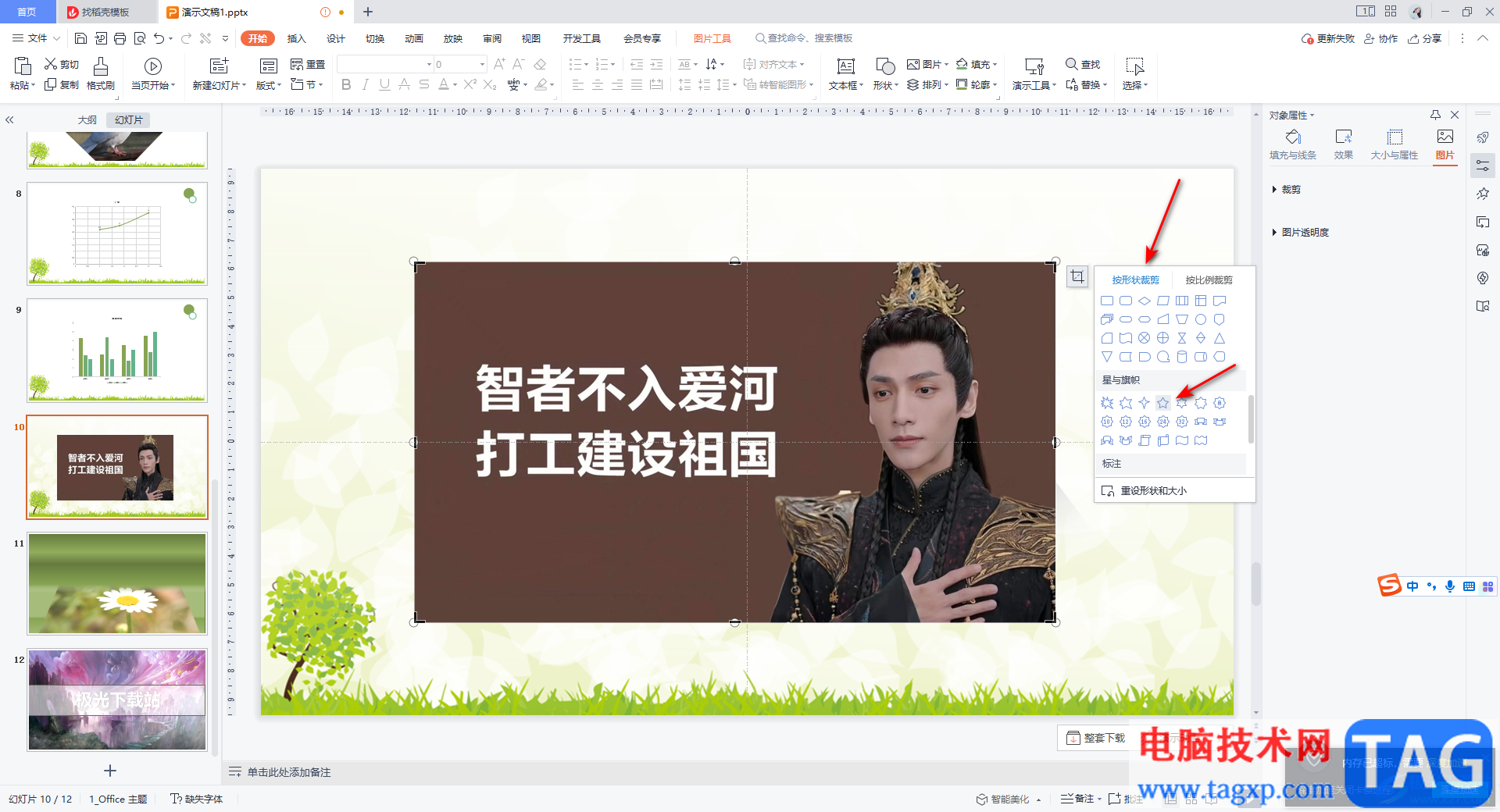The image size is (1500, 812).
Task: Click the 整套下载 button
Action: 1096,738
